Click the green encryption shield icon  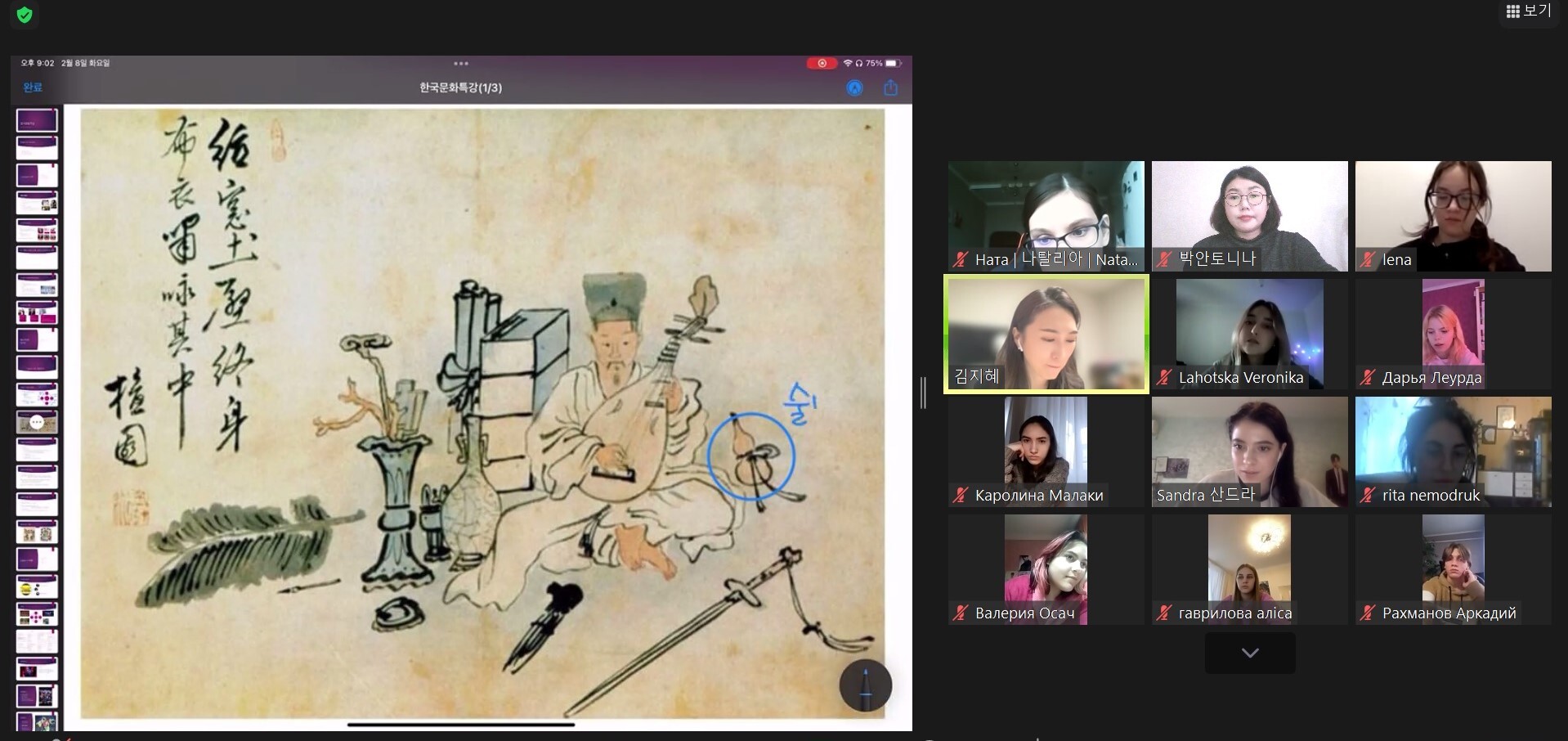(25, 15)
